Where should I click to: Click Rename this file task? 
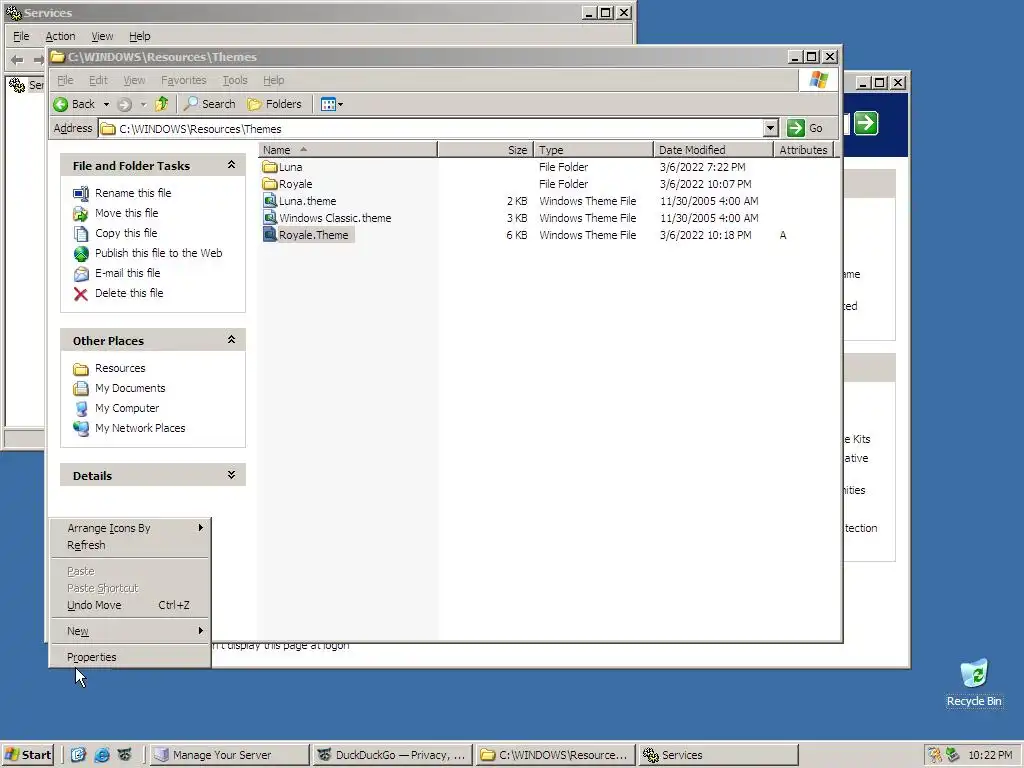(x=133, y=193)
